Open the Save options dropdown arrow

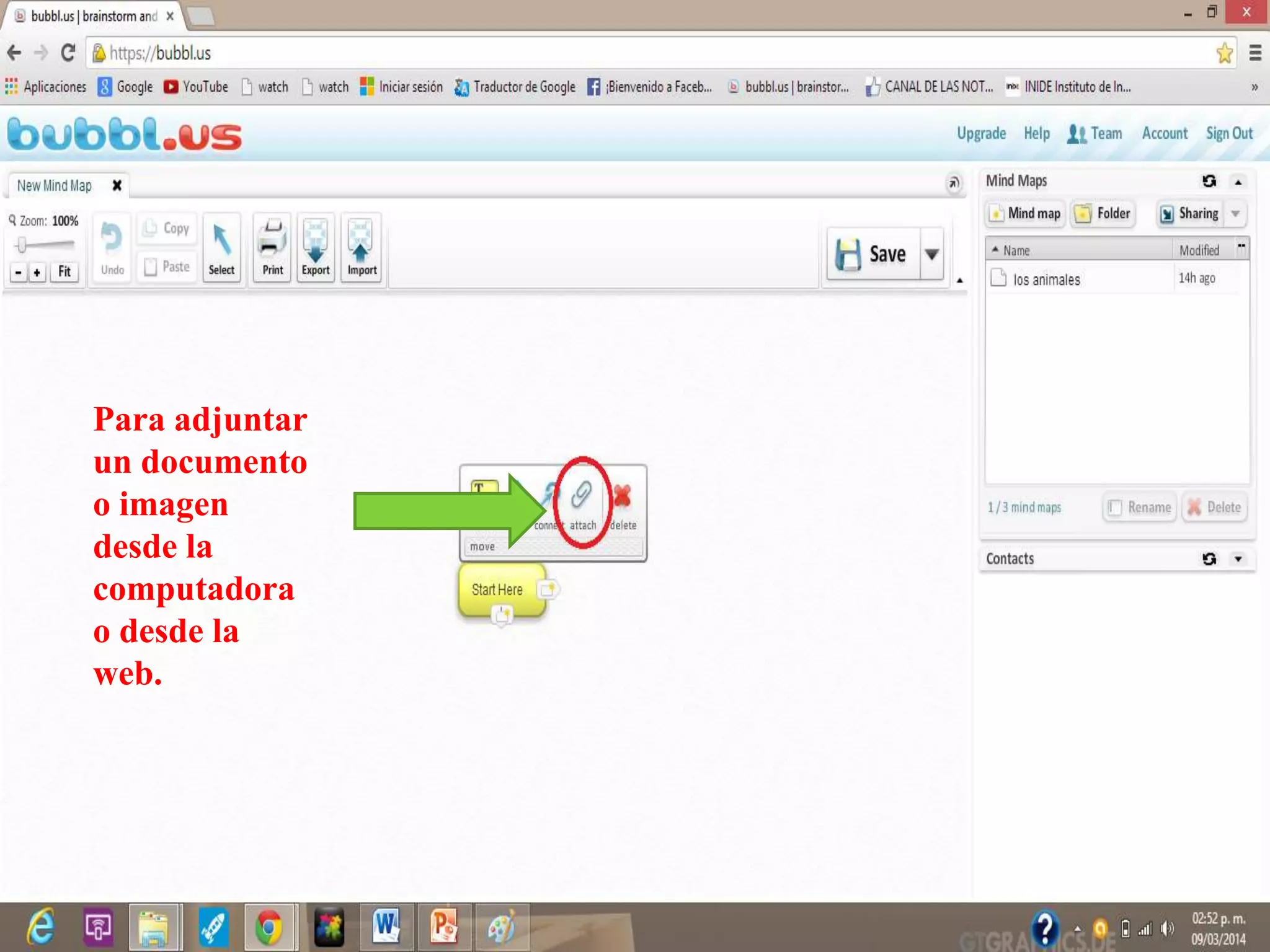tap(931, 254)
